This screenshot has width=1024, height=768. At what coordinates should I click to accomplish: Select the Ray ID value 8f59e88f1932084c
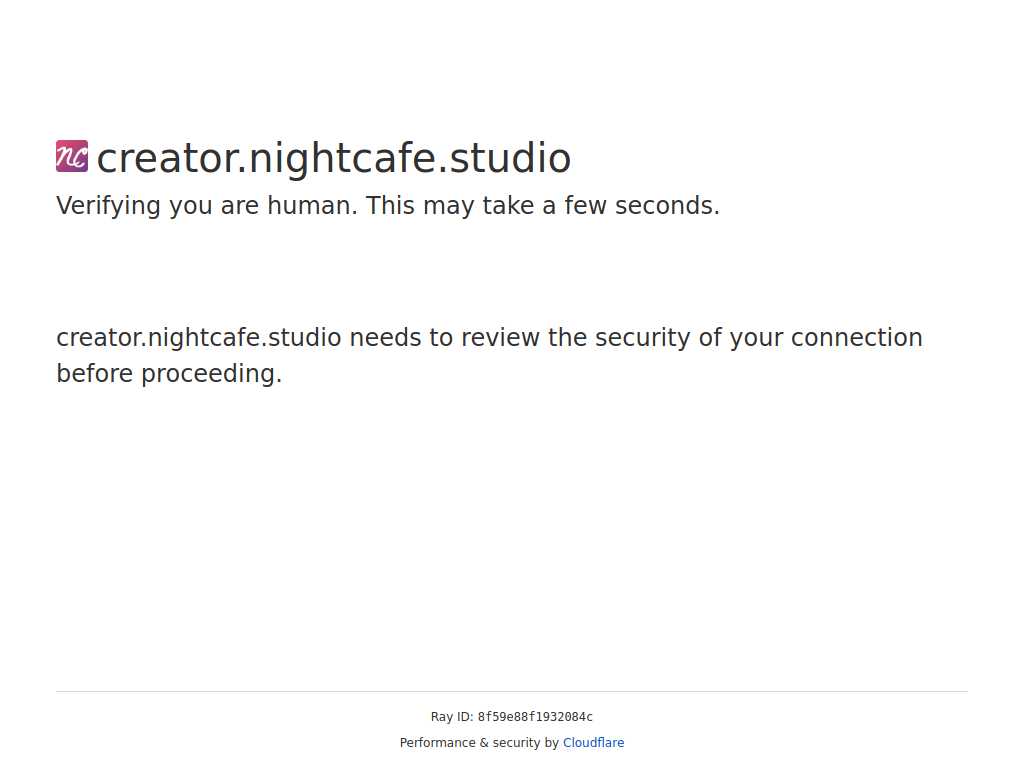535,716
